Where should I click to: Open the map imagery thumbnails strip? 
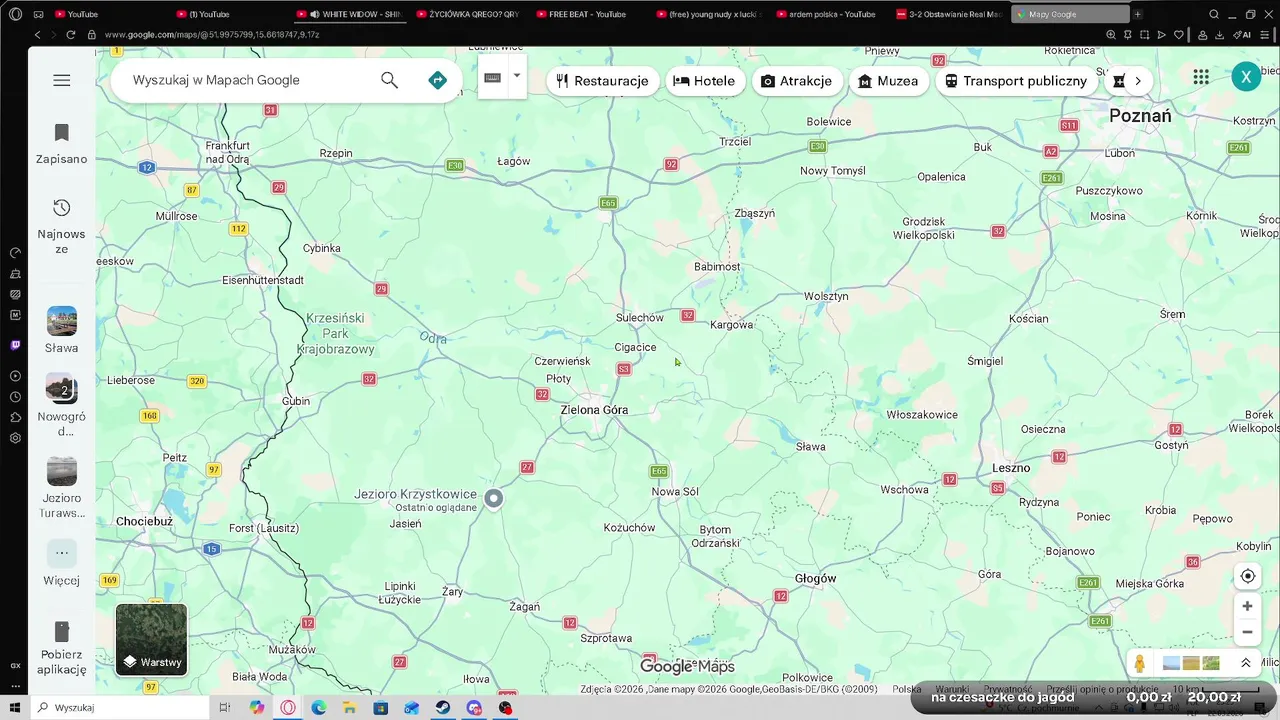coord(1191,663)
